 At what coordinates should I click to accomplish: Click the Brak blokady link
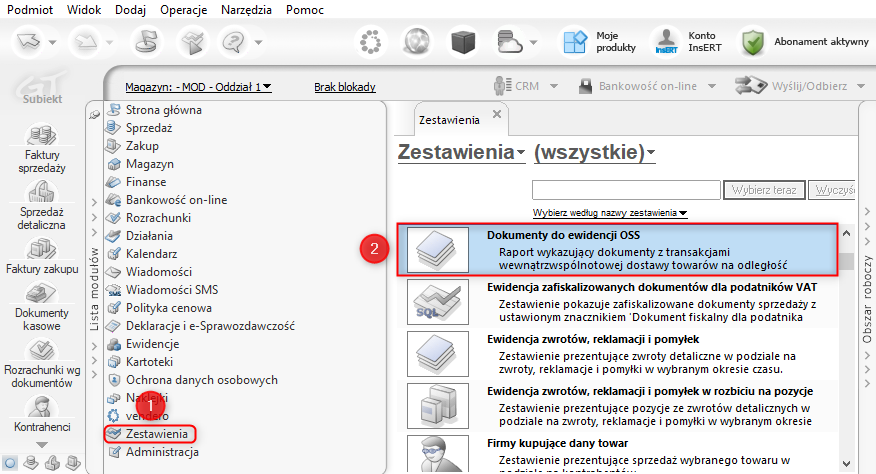tap(345, 87)
